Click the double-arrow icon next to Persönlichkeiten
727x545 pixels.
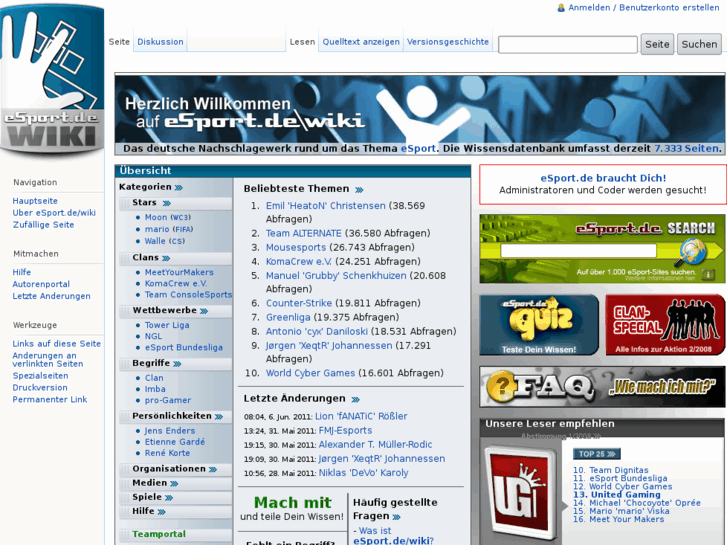click(x=219, y=417)
